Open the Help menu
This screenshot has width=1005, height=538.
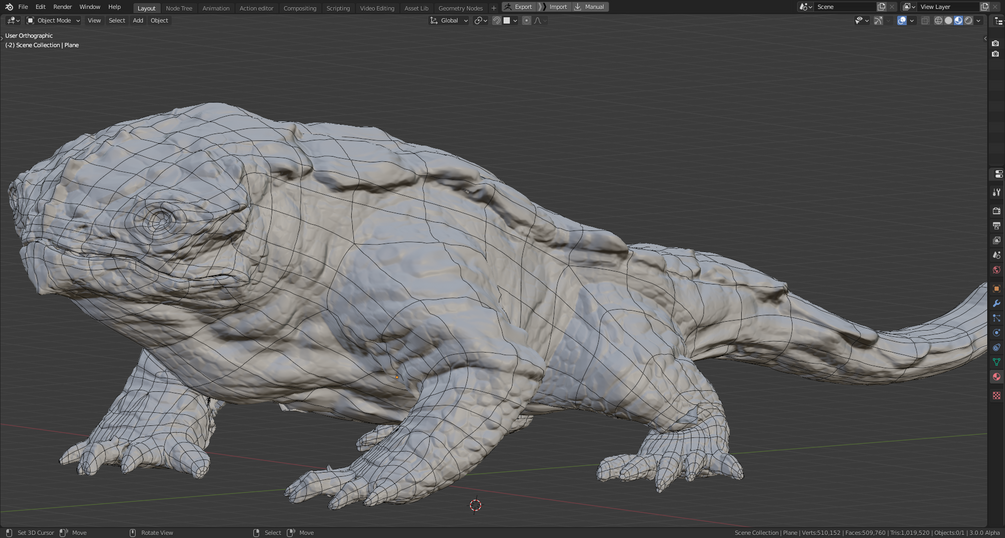(x=114, y=6)
